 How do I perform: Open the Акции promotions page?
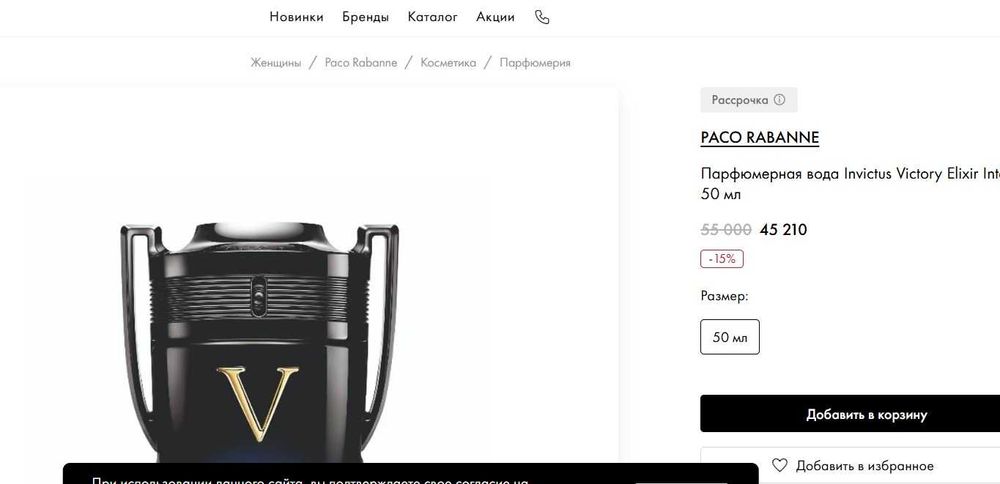[495, 17]
